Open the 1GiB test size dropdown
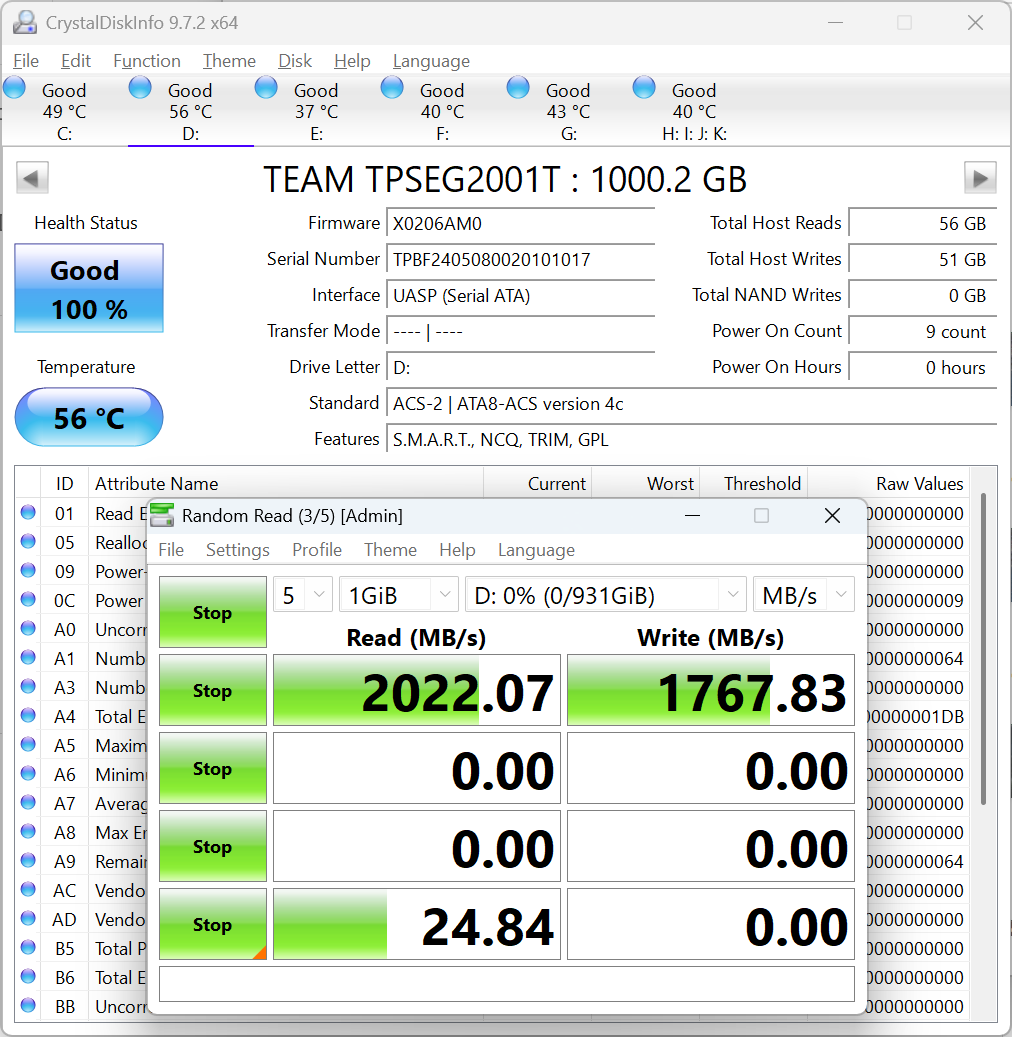1012x1037 pixels. click(x=398, y=594)
